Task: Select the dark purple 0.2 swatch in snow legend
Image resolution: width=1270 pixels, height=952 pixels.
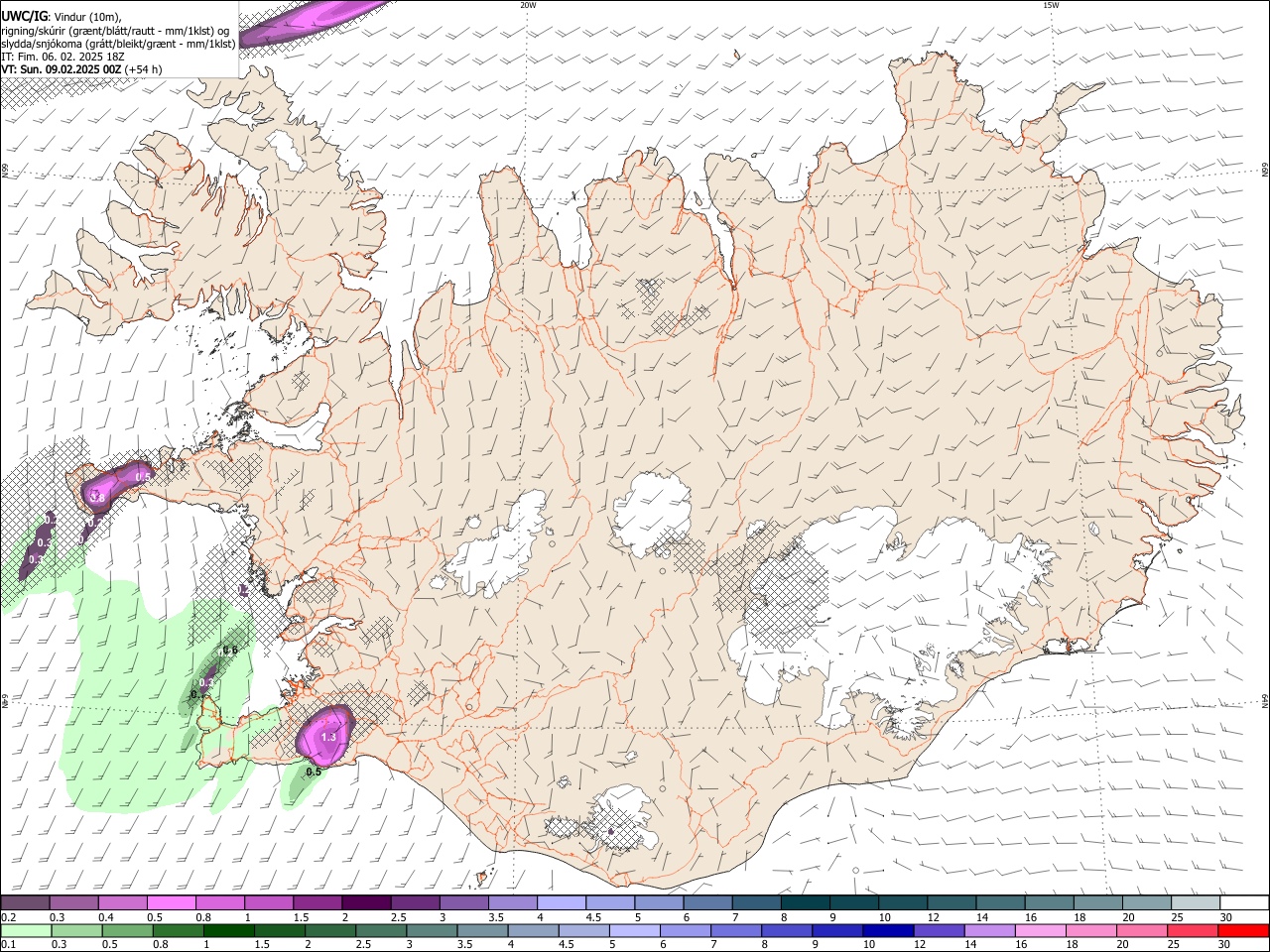Action: coord(25,903)
